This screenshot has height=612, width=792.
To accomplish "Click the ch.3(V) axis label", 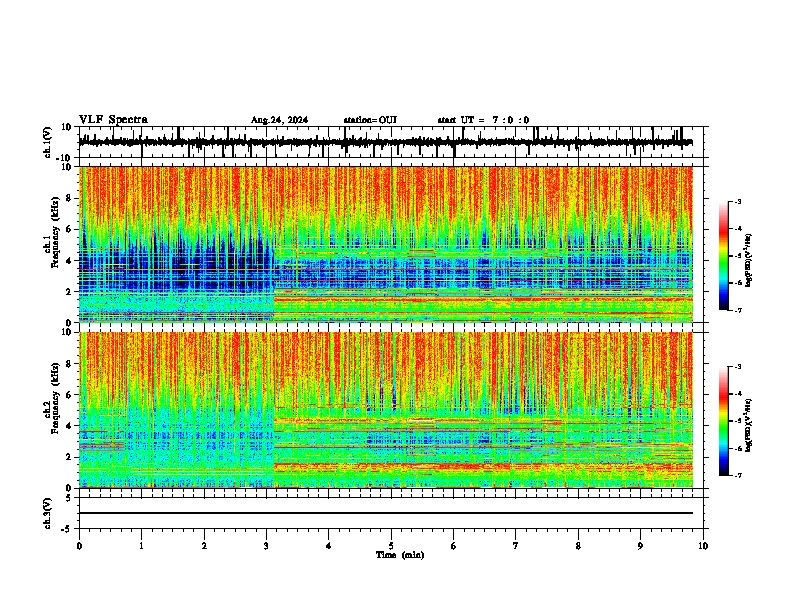I will pyautogui.click(x=48, y=513).
